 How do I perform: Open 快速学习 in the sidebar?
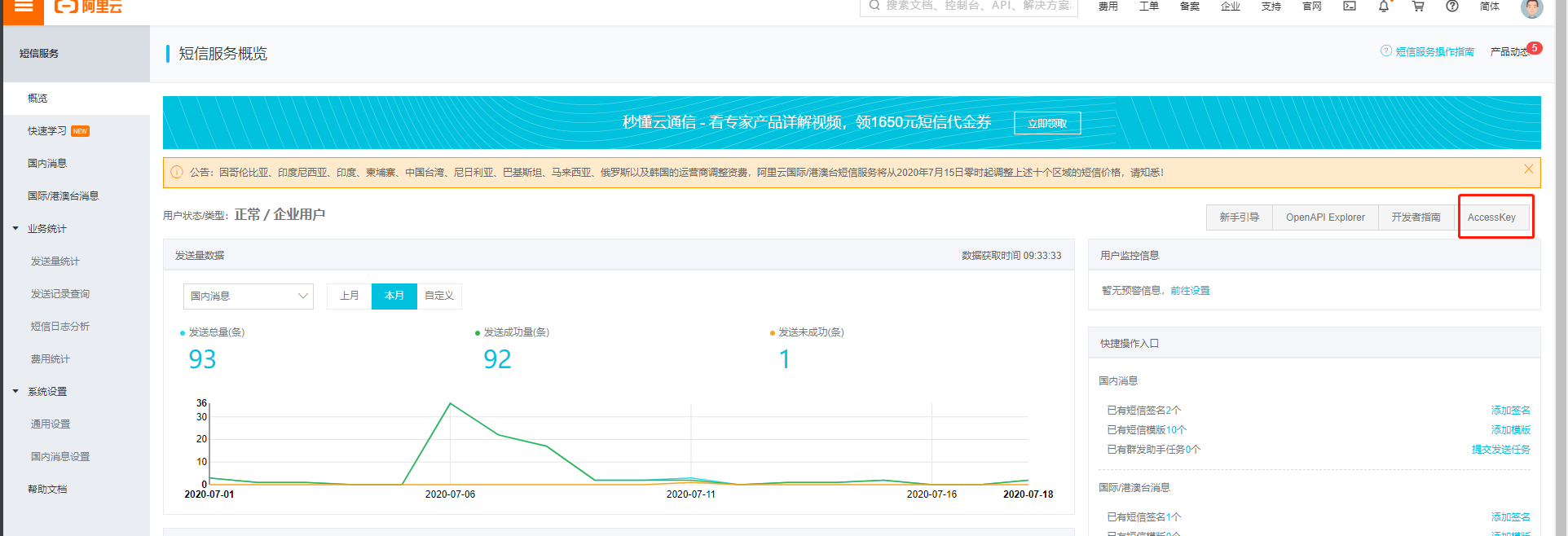click(x=47, y=130)
